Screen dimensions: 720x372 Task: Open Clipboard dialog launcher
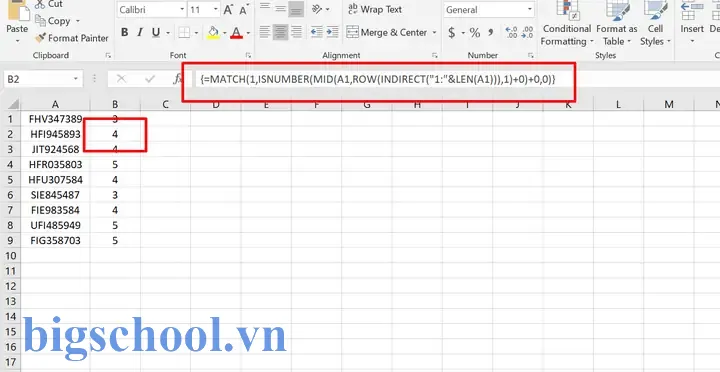[108, 55]
